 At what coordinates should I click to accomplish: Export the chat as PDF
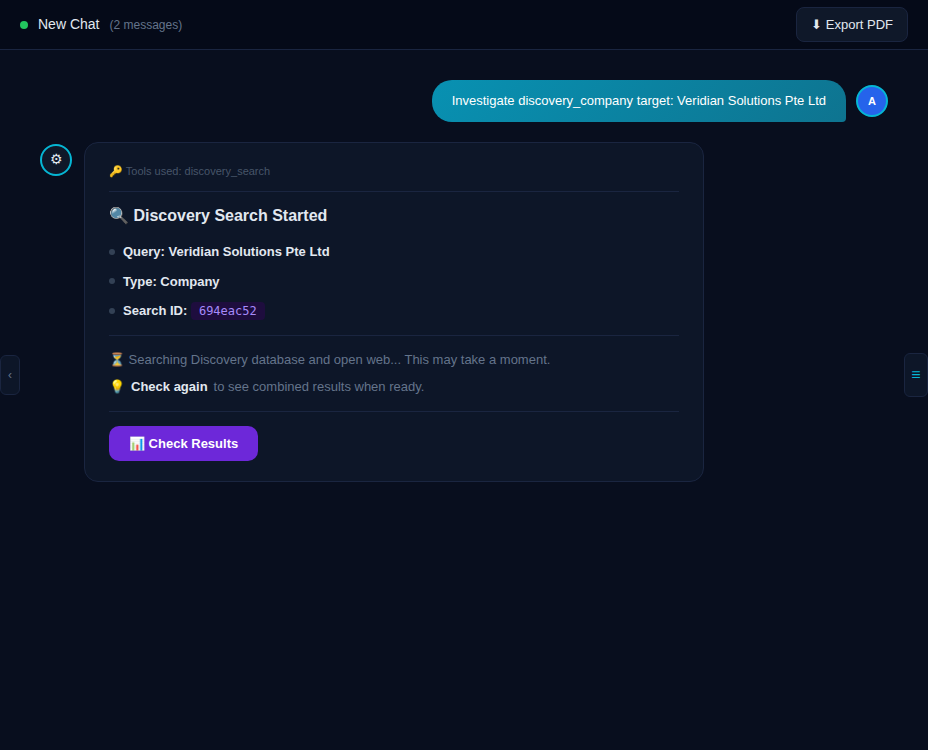coord(851,25)
